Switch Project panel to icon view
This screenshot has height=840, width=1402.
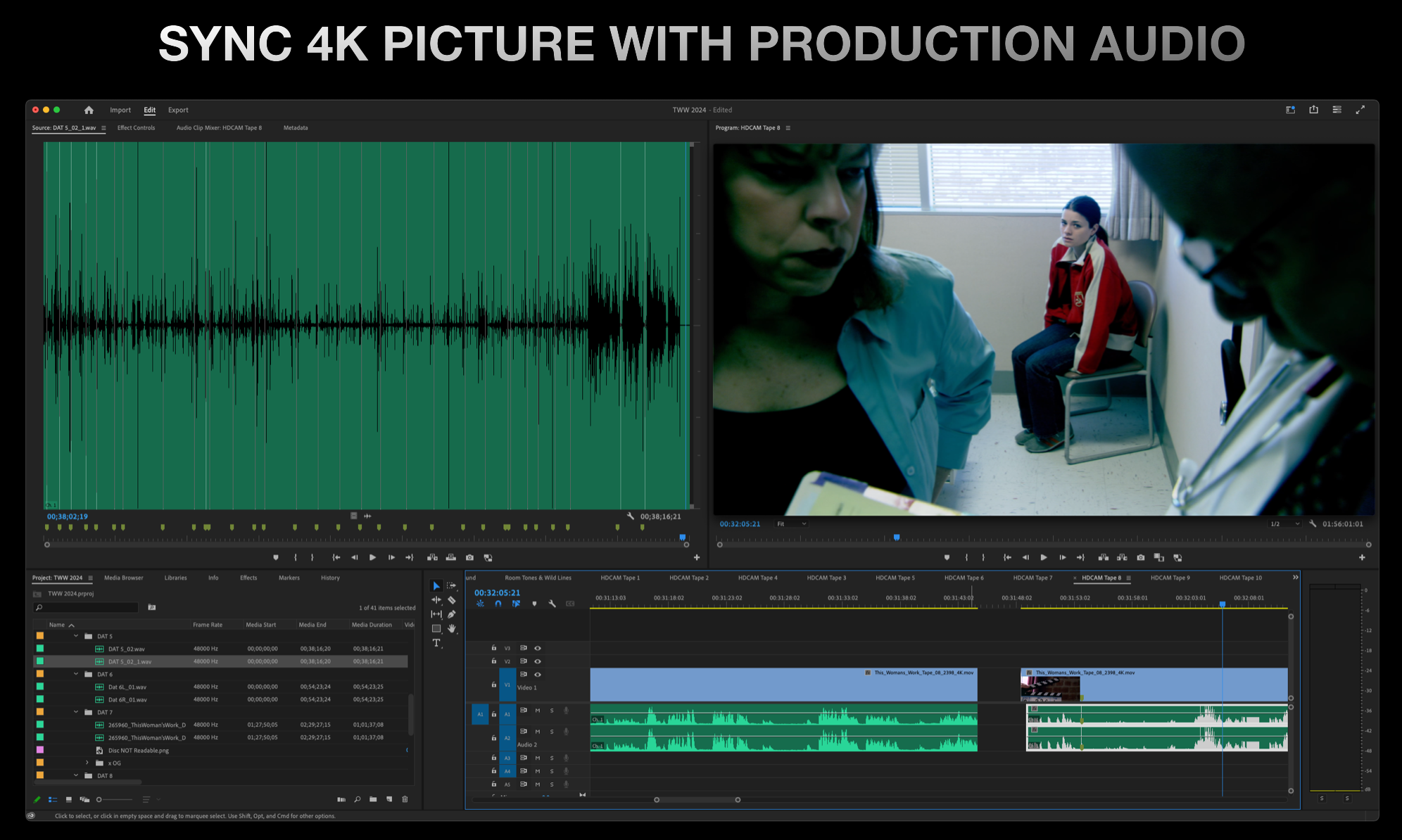(x=68, y=799)
